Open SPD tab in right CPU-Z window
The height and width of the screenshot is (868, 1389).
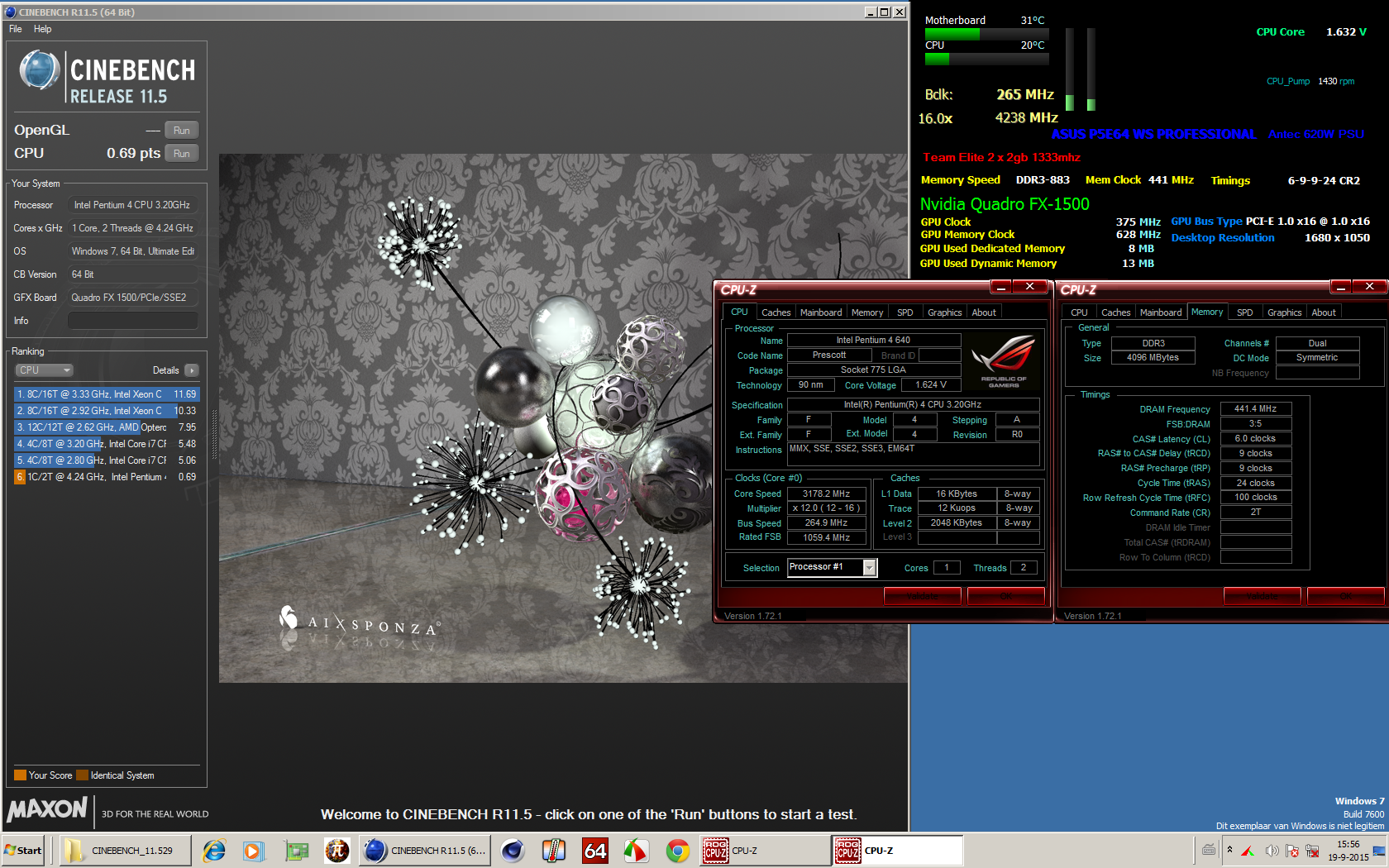pyautogui.click(x=1245, y=312)
